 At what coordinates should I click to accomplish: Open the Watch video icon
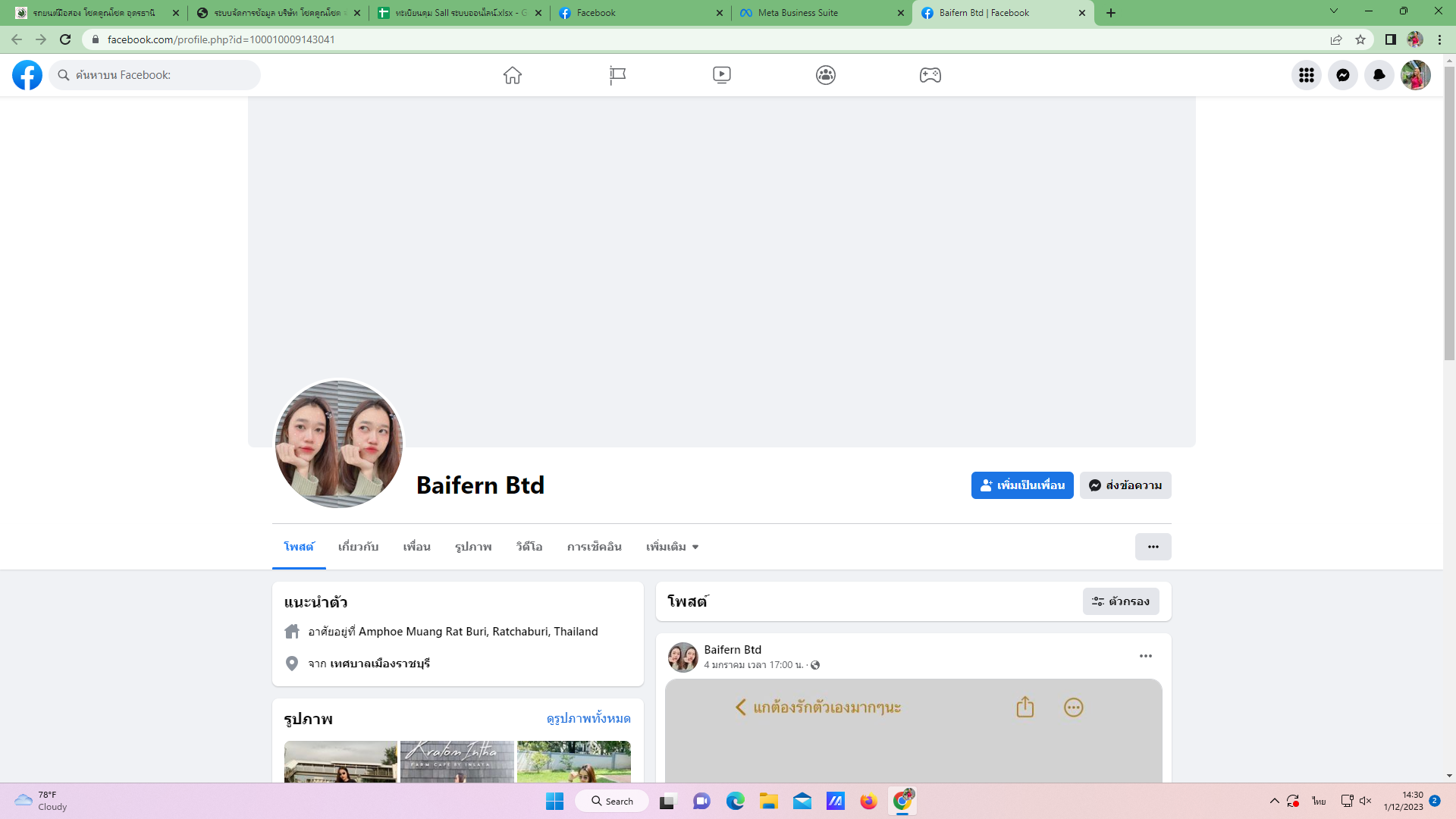pyautogui.click(x=721, y=75)
